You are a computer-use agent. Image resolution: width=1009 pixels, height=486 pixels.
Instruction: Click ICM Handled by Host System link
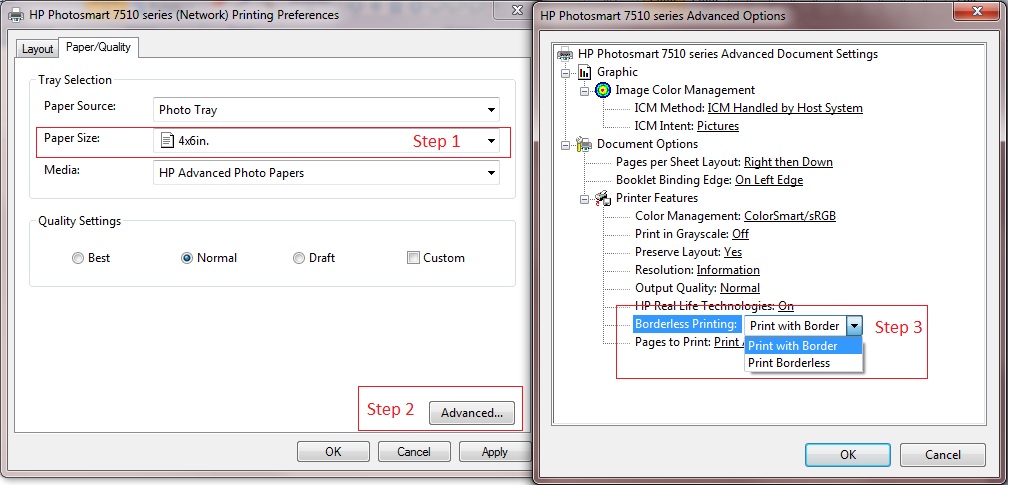(x=785, y=108)
